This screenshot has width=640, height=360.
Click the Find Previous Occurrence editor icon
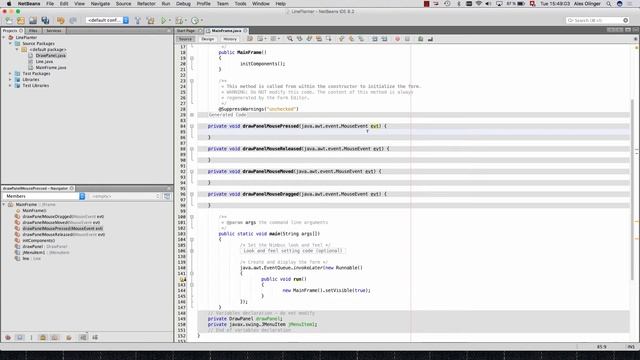pyautogui.click(x=300, y=39)
